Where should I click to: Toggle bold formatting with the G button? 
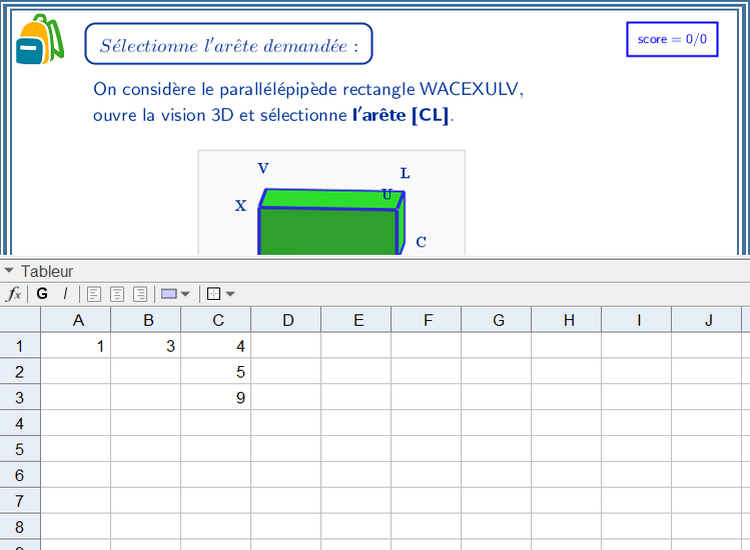tap(42, 294)
